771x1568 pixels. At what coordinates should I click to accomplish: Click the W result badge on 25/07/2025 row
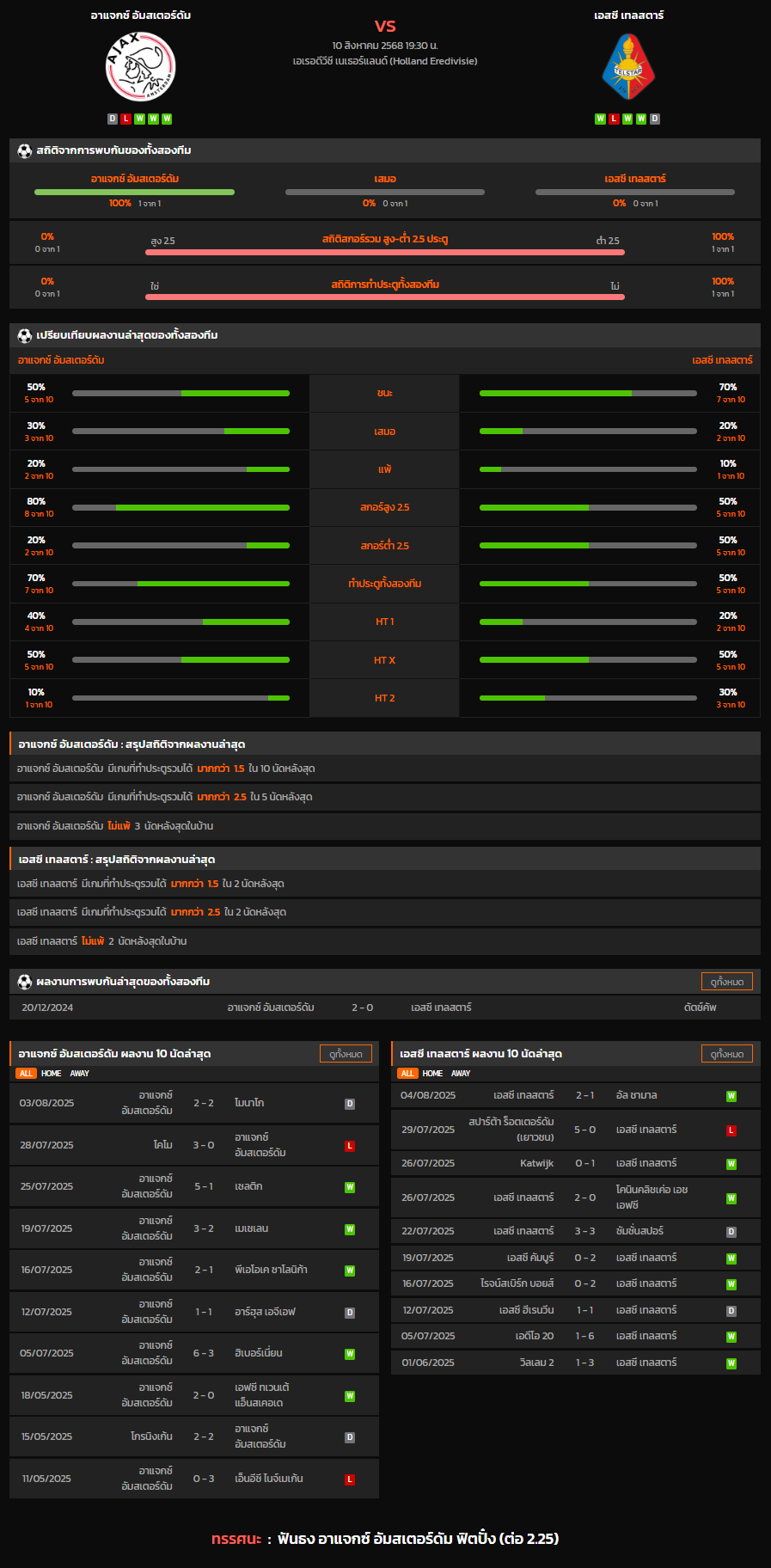[x=350, y=1187]
